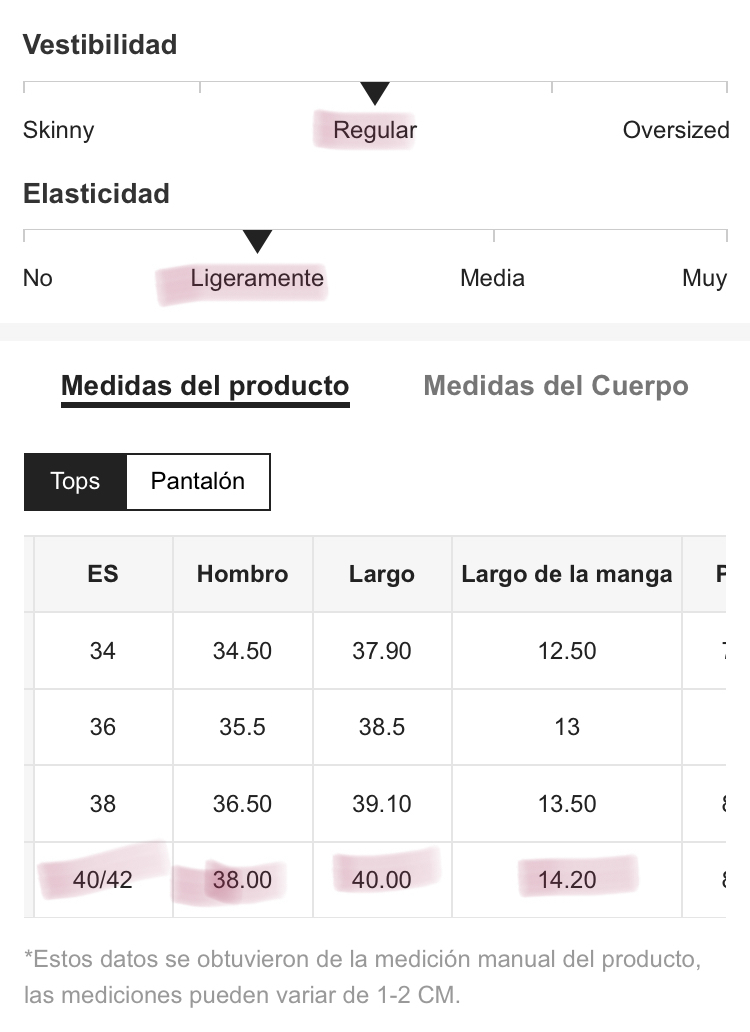750x1032 pixels.
Task: Click the Vestibilidad black triangle marker
Action: [x=375, y=93]
